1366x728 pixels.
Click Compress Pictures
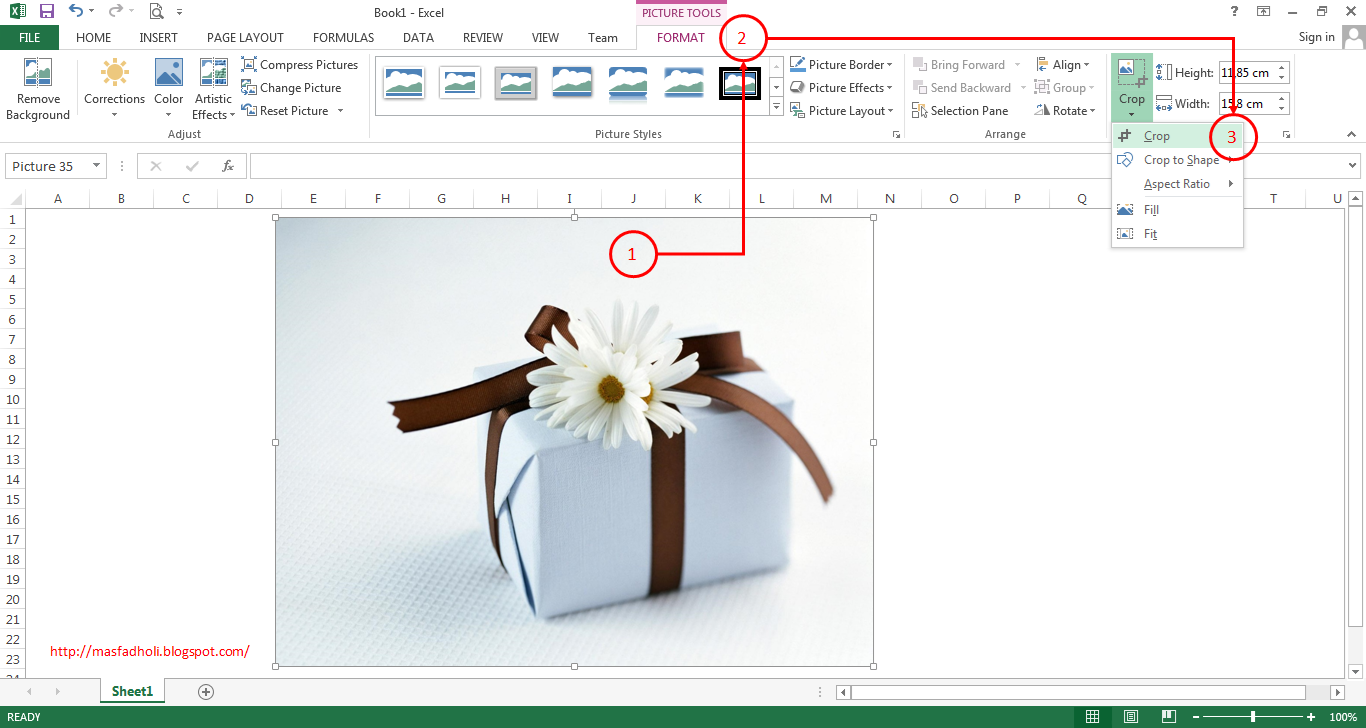tap(300, 65)
